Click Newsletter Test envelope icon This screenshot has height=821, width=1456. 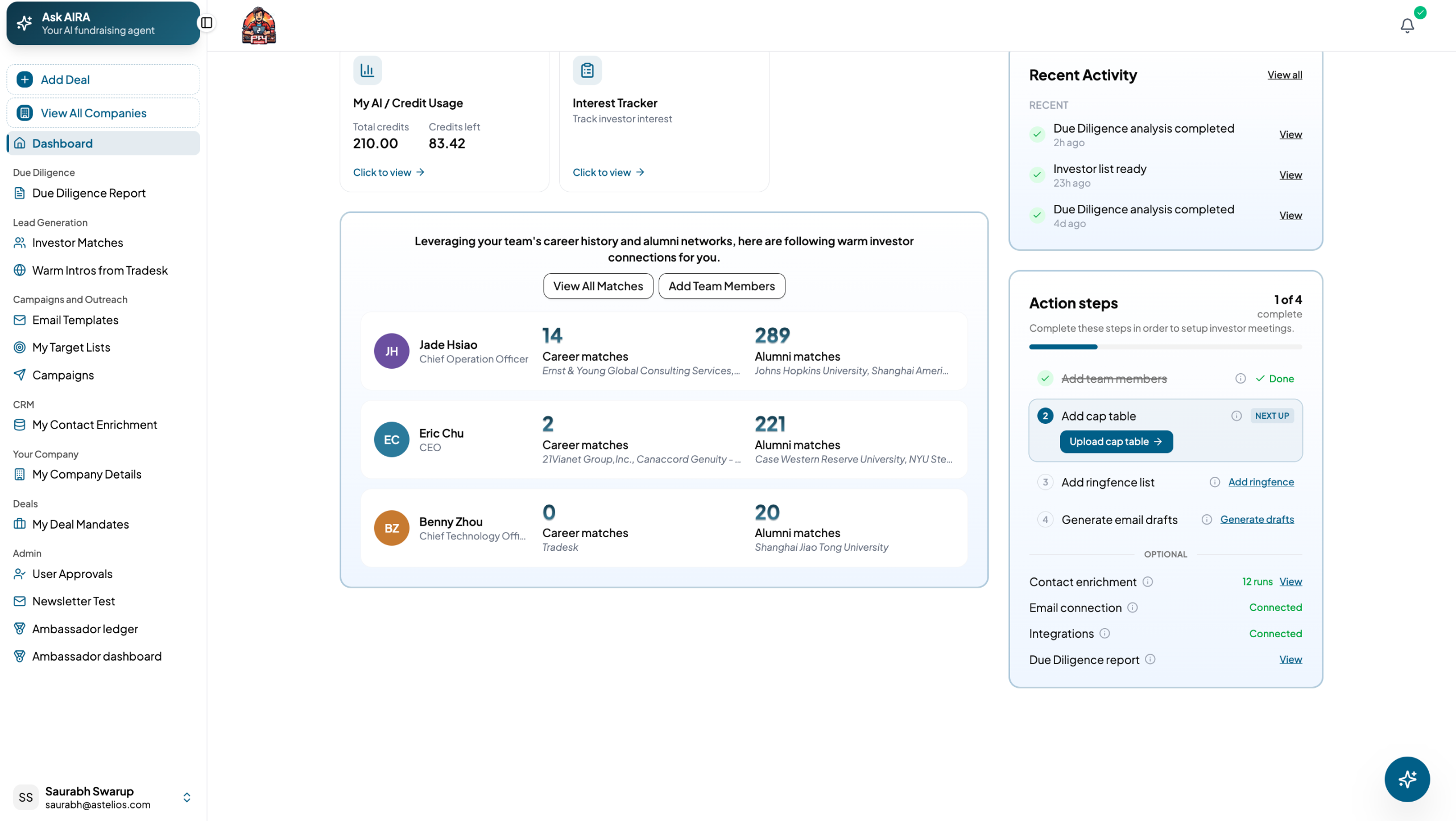(19, 601)
